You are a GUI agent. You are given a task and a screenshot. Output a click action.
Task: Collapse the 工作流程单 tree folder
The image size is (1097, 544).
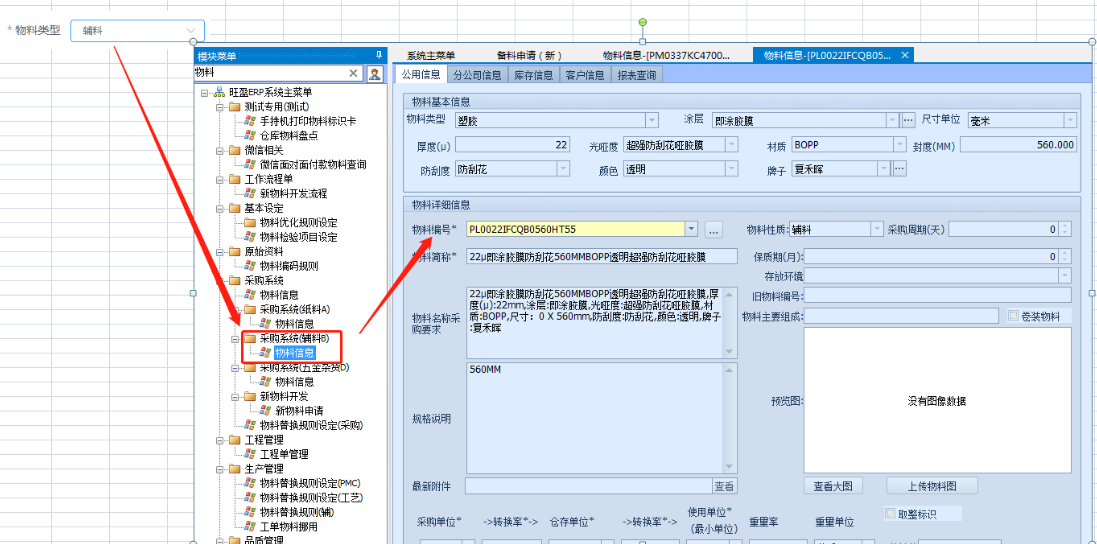pos(219,179)
